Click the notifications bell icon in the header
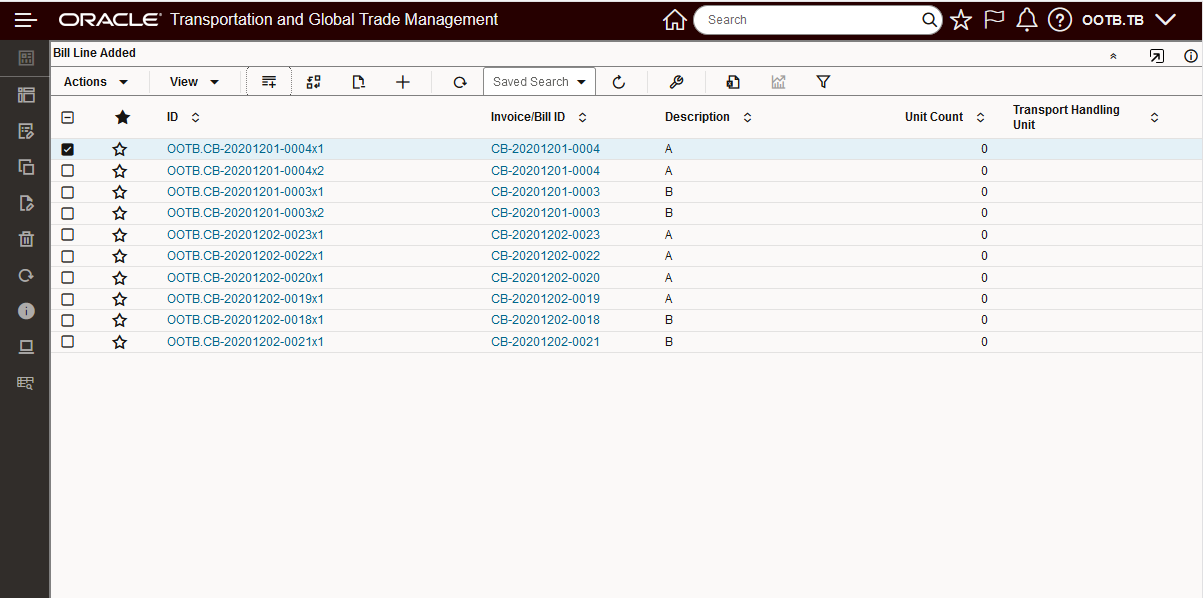The image size is (1203, 598). pos(1027,19)
